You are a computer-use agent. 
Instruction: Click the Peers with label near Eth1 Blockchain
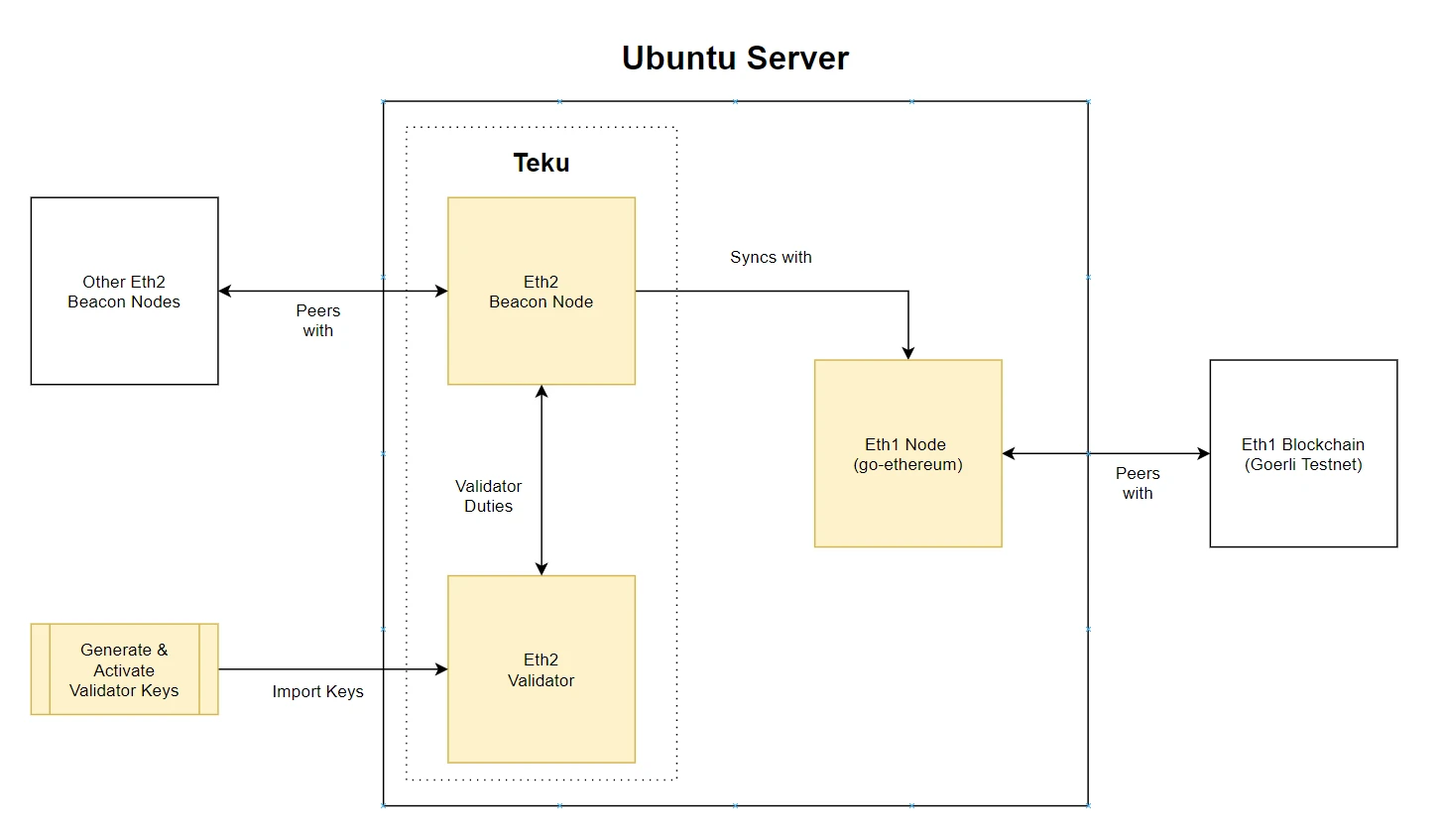1138,483
